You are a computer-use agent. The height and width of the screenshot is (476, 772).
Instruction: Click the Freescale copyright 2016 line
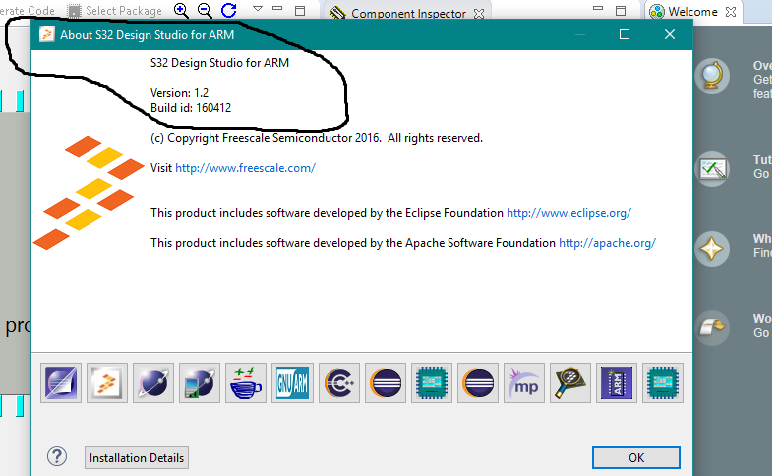point(316,138)
